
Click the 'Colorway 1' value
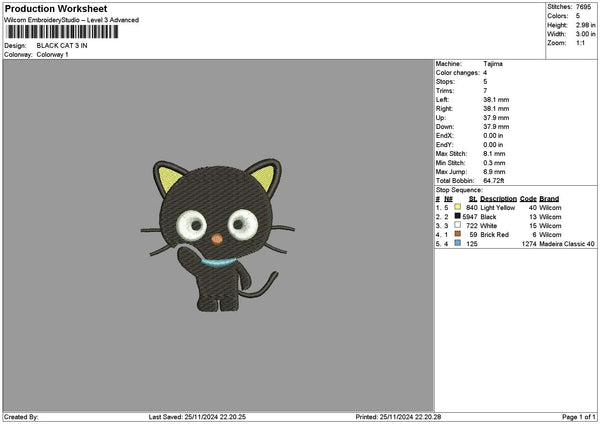tap(52, 55)
